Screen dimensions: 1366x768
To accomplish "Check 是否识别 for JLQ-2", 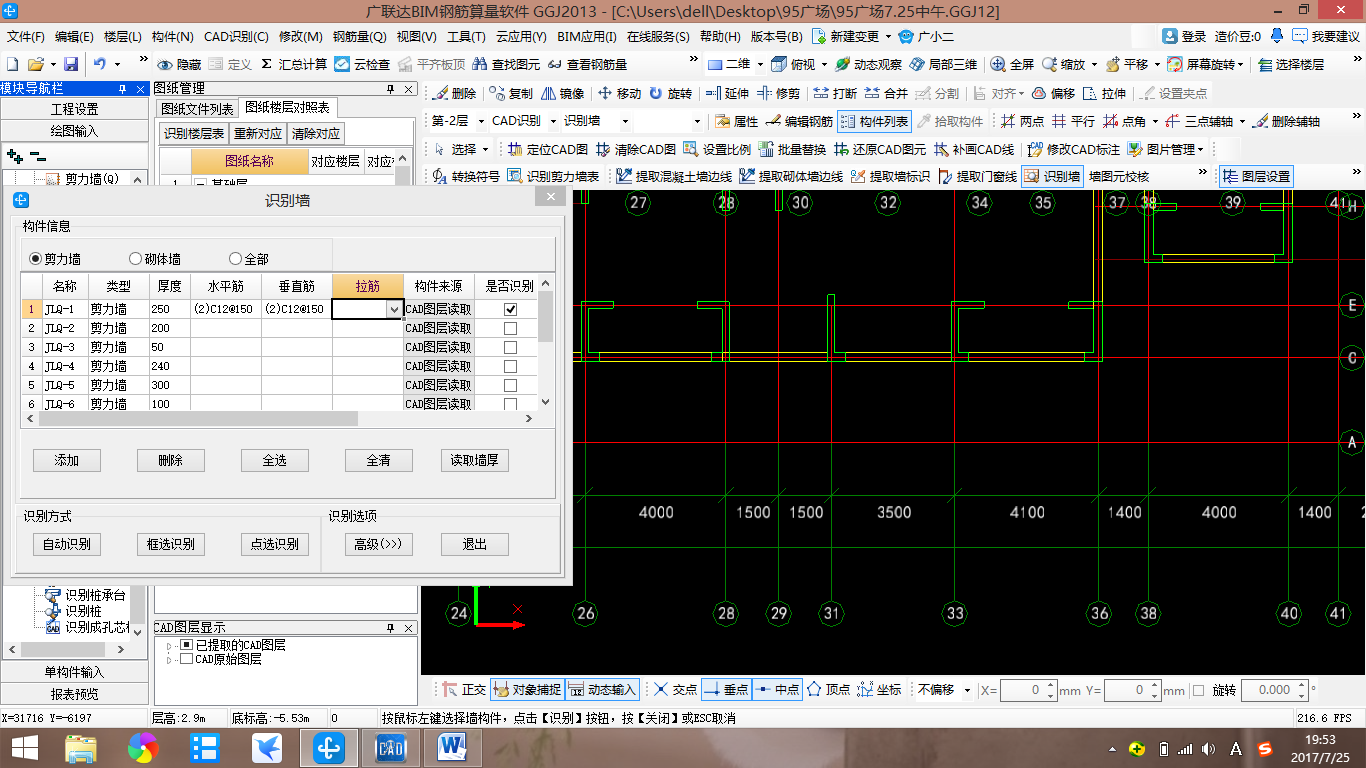I will click(x=510, y=328).
